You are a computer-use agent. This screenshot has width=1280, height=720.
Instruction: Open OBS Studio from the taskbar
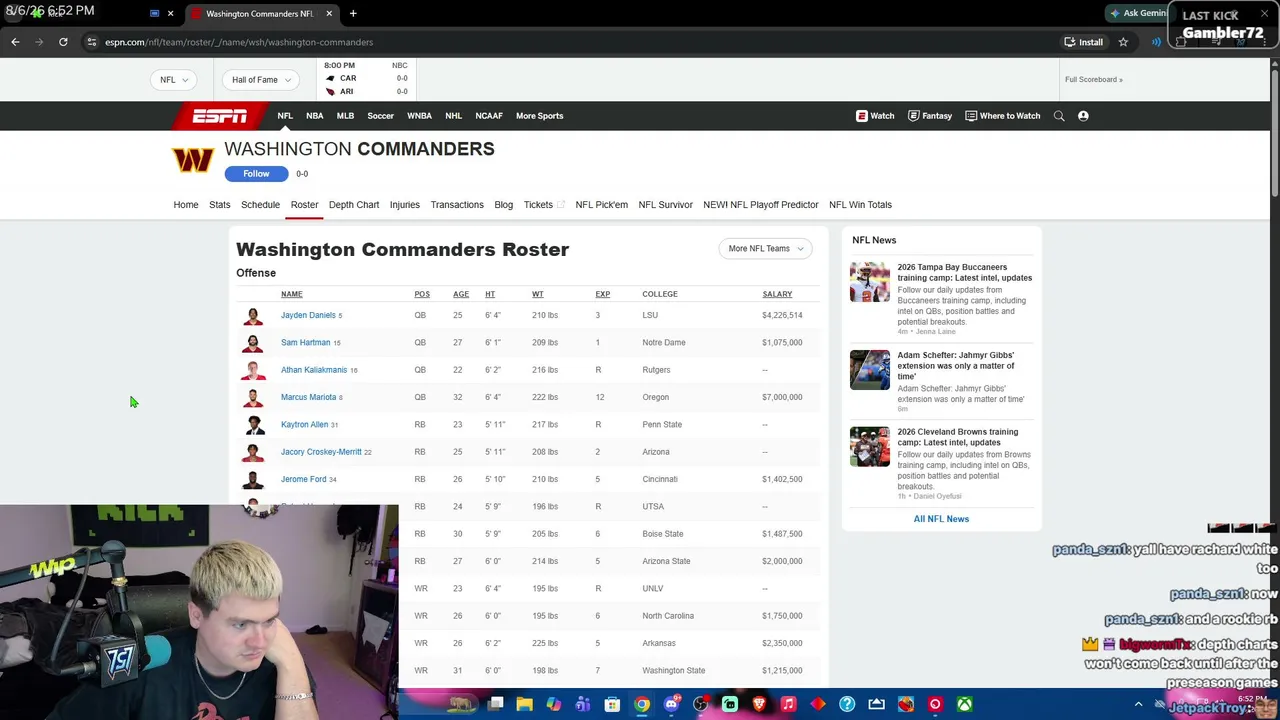tap(700, 705)
